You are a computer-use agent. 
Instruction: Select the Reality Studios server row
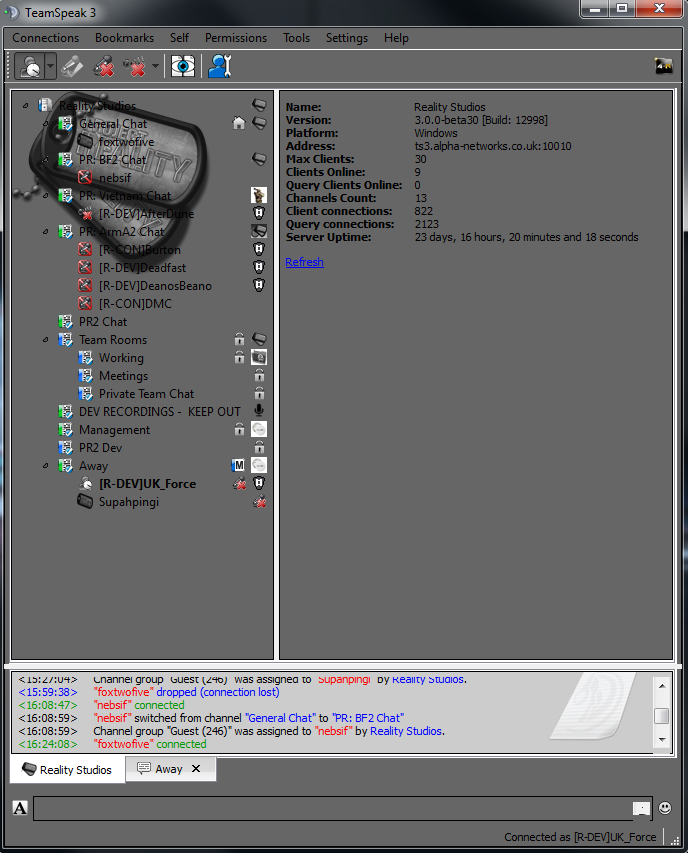click(x=142, y=106)
